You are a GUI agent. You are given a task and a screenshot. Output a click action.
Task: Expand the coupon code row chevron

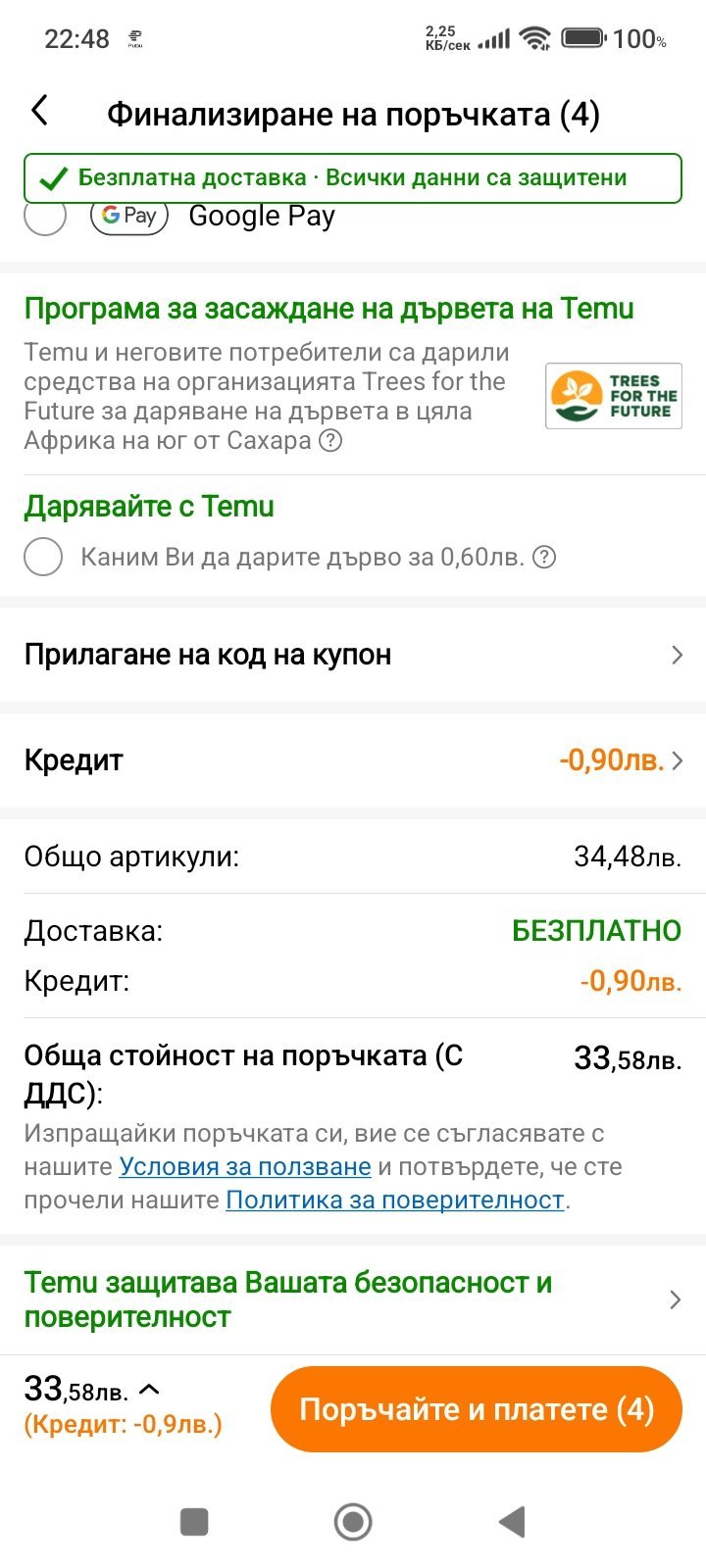(x=676, y=655)
